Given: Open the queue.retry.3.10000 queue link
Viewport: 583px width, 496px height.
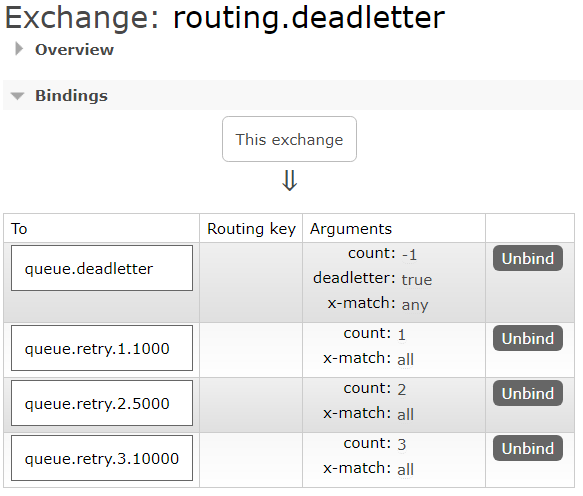Looking at the screenshot, I should 102,459.
